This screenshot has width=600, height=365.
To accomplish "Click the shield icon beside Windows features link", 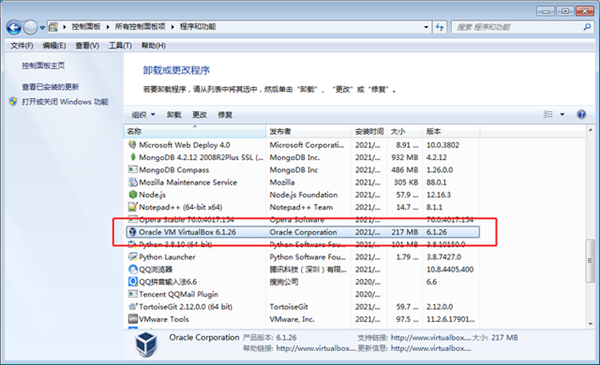I will click(x=13, y=102).
